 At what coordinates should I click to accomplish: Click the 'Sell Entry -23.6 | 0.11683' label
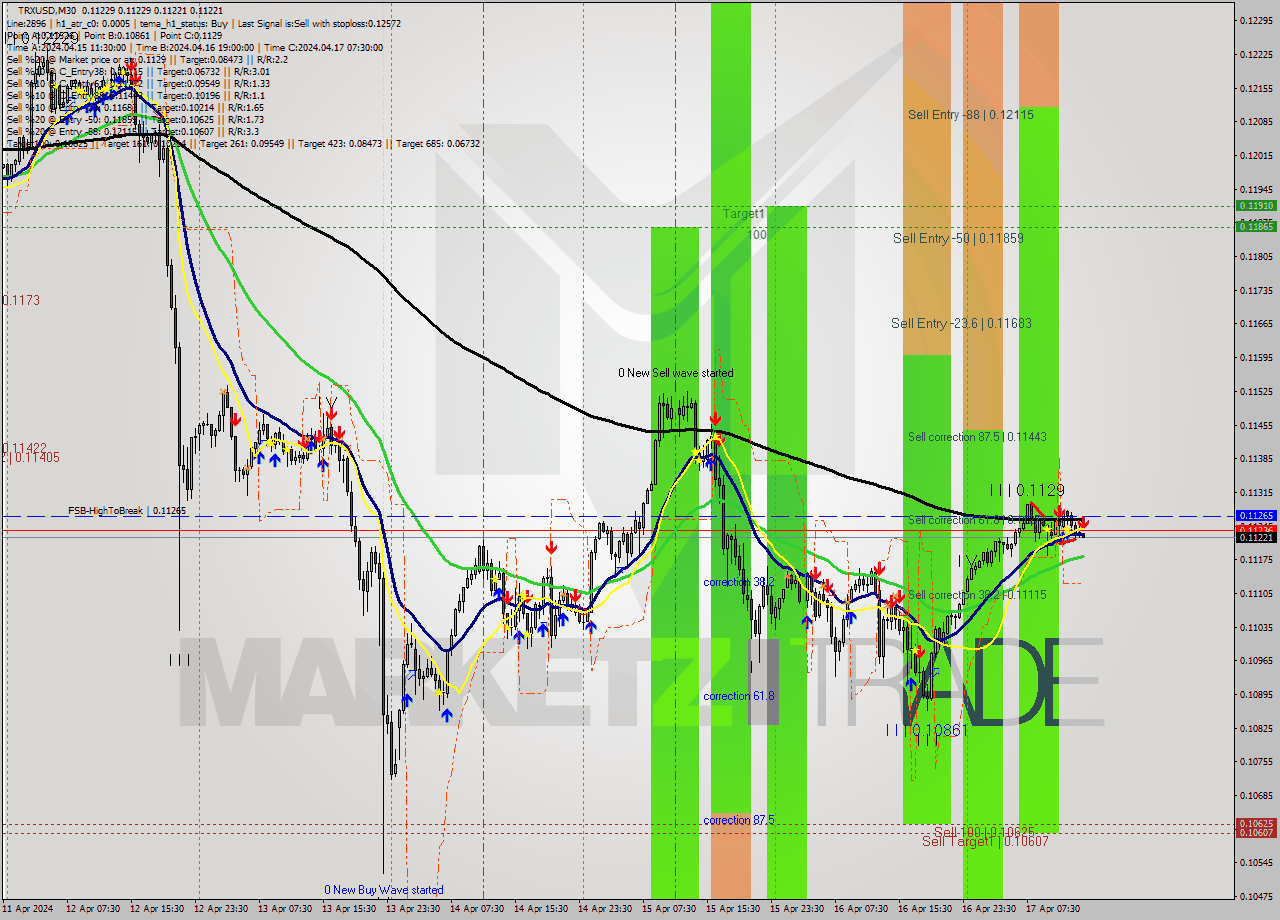tap(961, 323)
